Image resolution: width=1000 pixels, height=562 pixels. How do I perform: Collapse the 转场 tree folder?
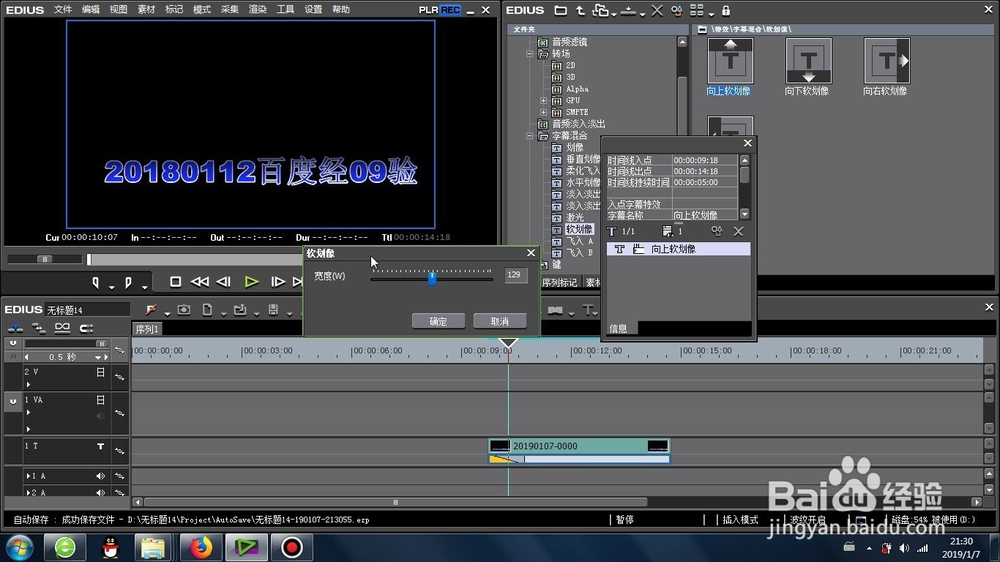pyautogui.click(x=529, y=54)
